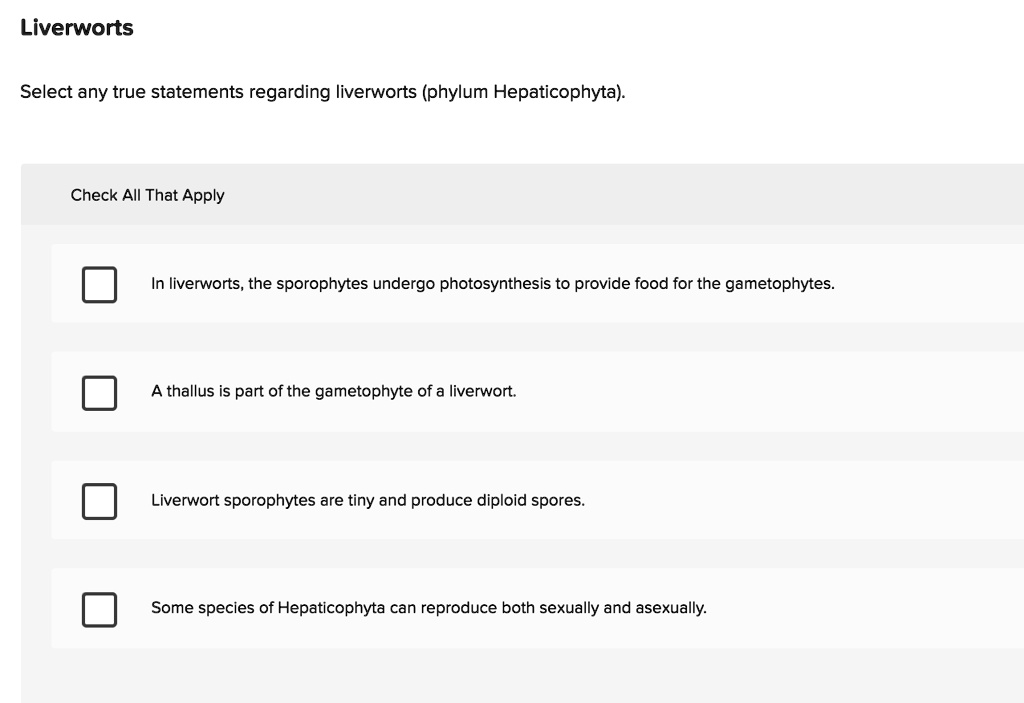Click the 'Liverworts' page heading
This screenshot has width=1024, height=703.
tap(77, 28)
